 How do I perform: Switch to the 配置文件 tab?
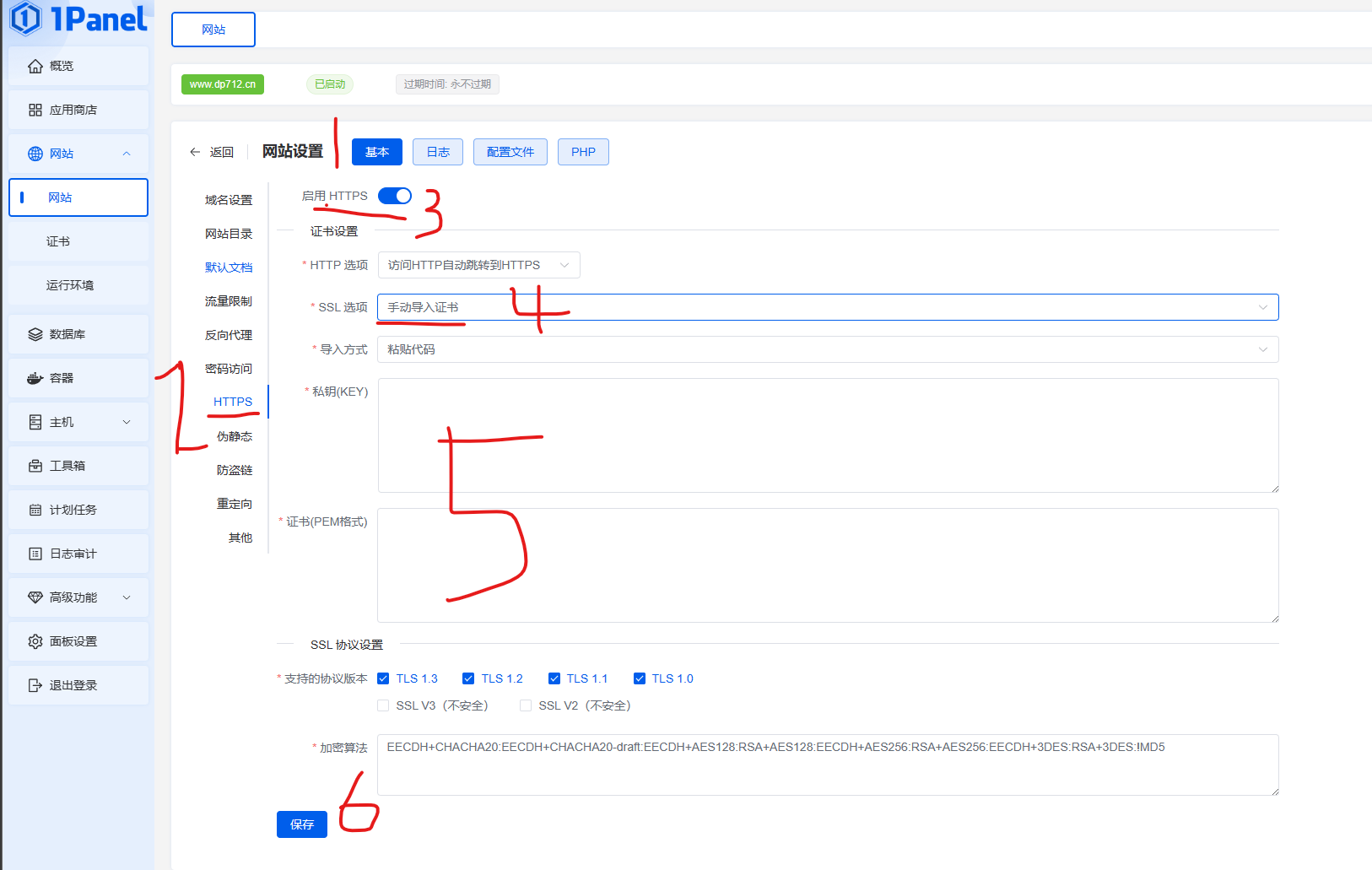coord(510,152)
